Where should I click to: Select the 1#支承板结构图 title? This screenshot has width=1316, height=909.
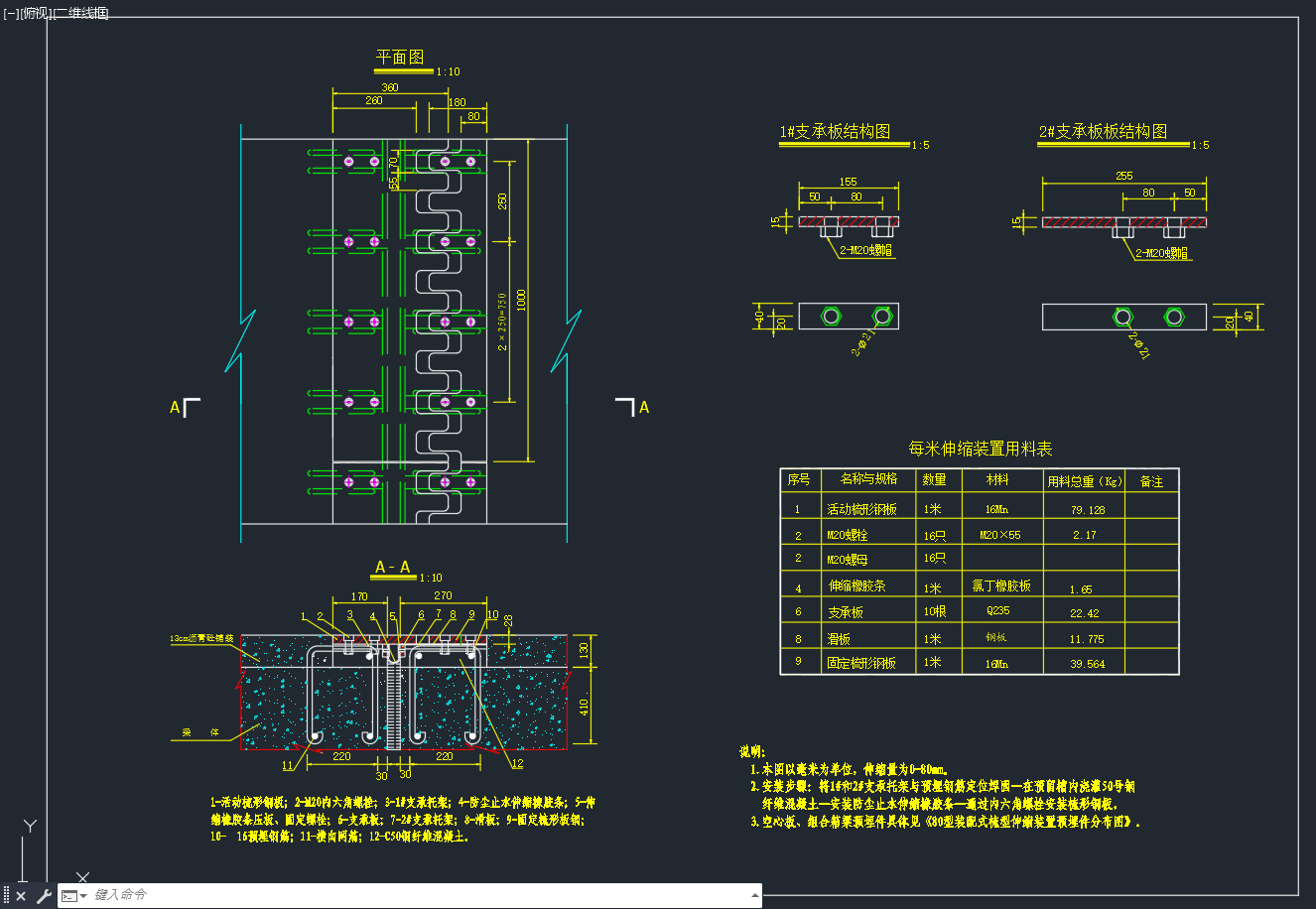tap(835, 132)
